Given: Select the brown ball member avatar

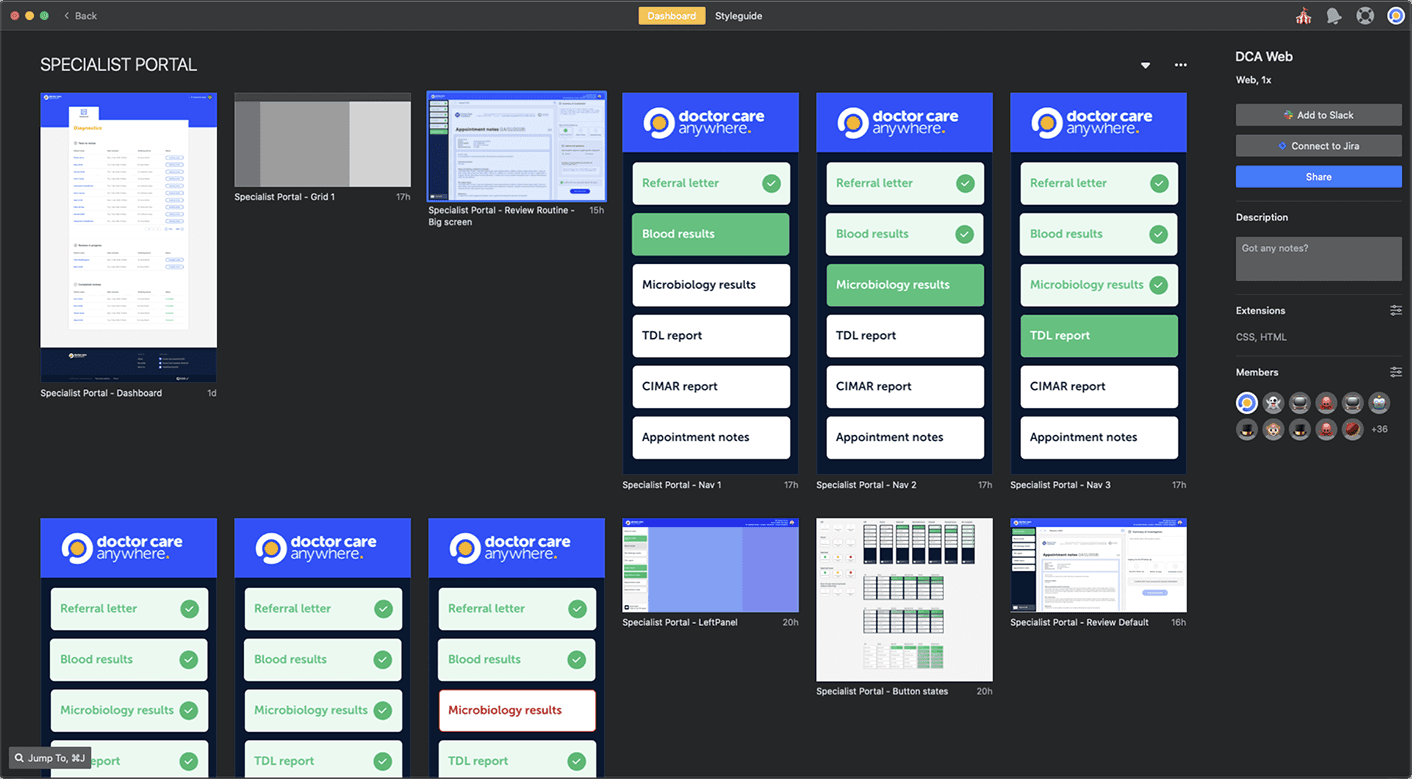Looking at the screenshot, I should coord(1353,430).
